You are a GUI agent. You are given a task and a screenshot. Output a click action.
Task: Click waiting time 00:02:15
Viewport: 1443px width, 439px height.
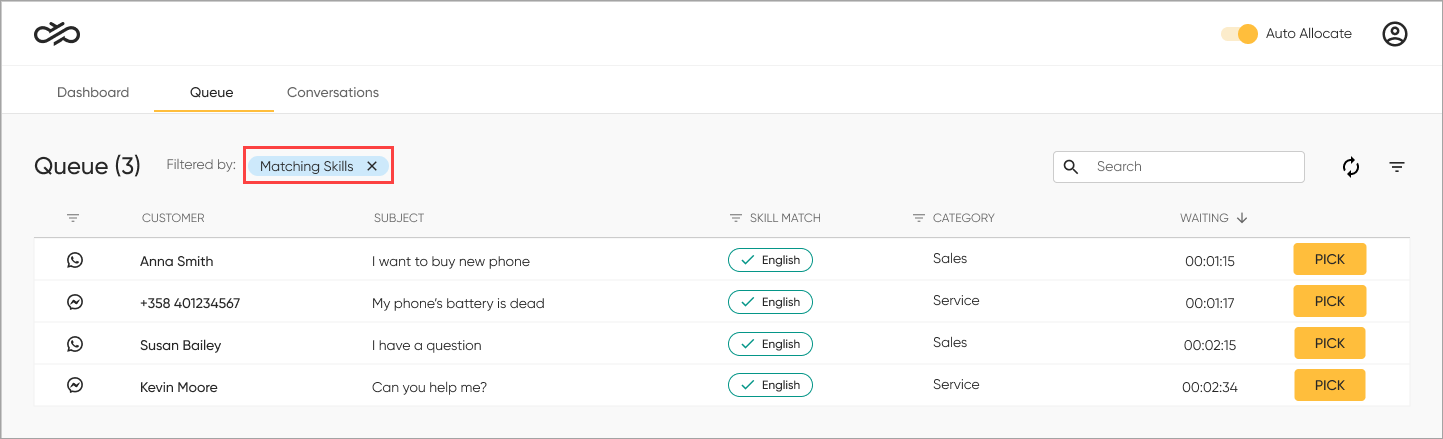[1210, 345]
